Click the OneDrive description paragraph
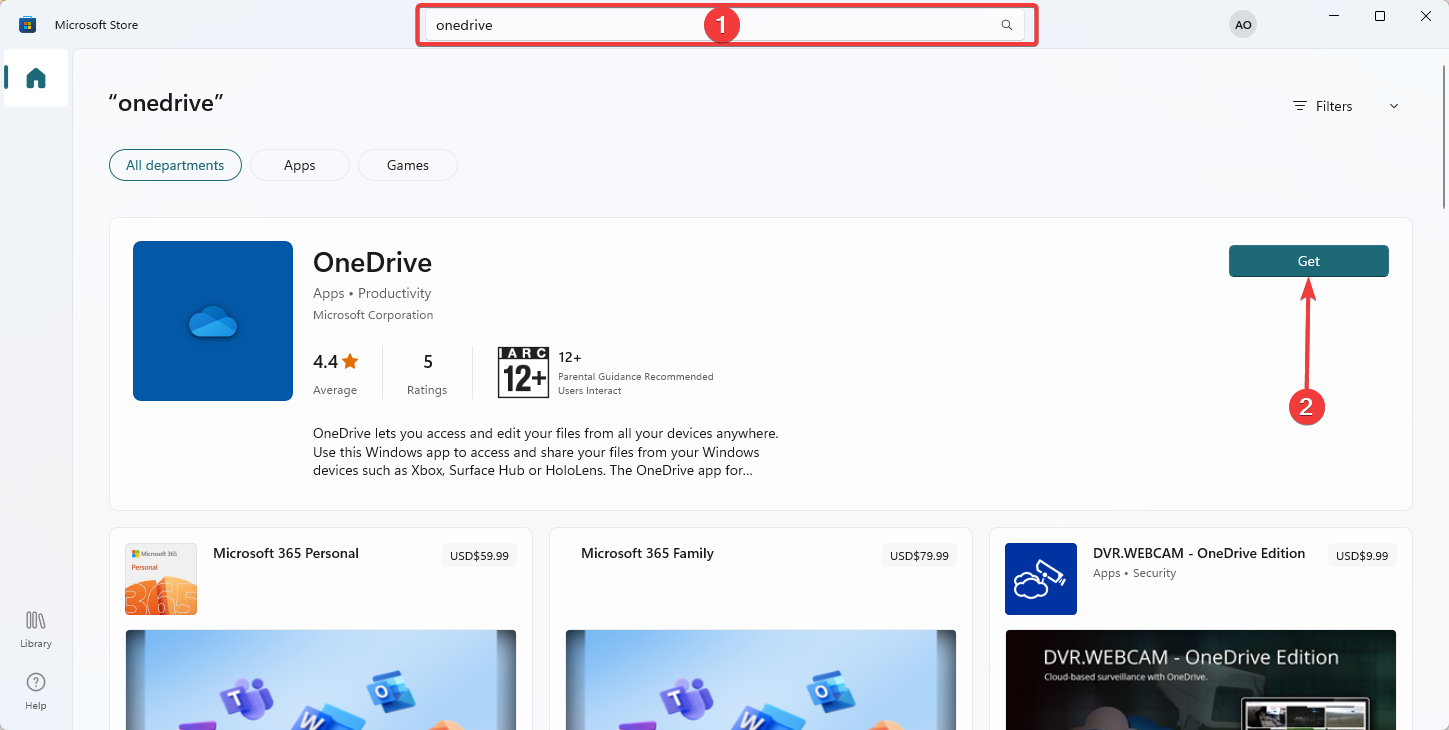The height and width of the screenshot is (730, 1449). (546, 452)
